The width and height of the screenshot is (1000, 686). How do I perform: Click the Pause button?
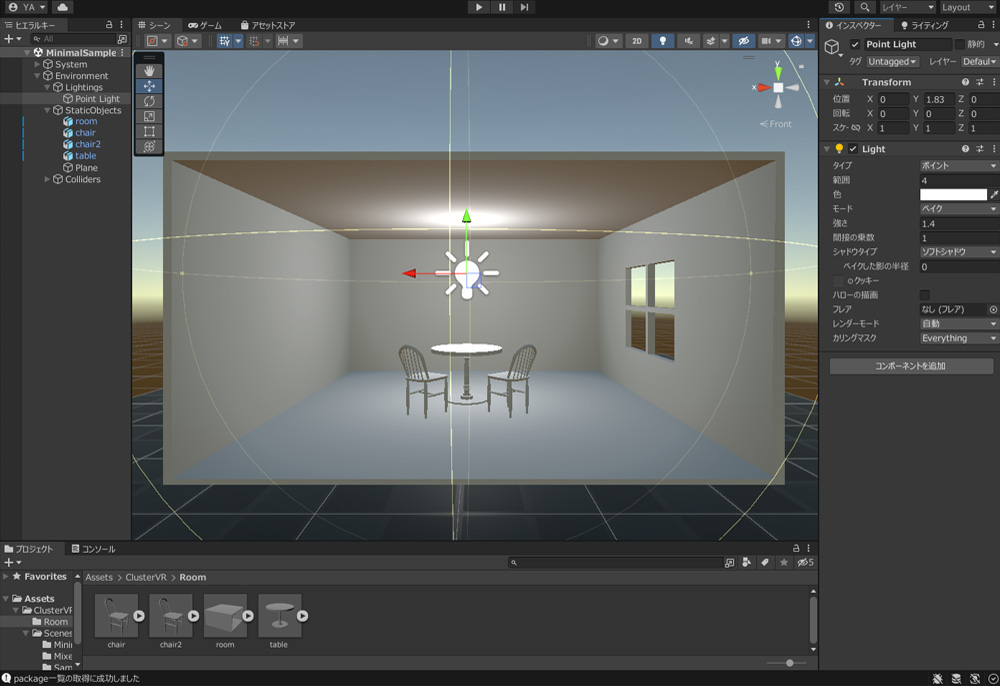(x=502, y=7)
